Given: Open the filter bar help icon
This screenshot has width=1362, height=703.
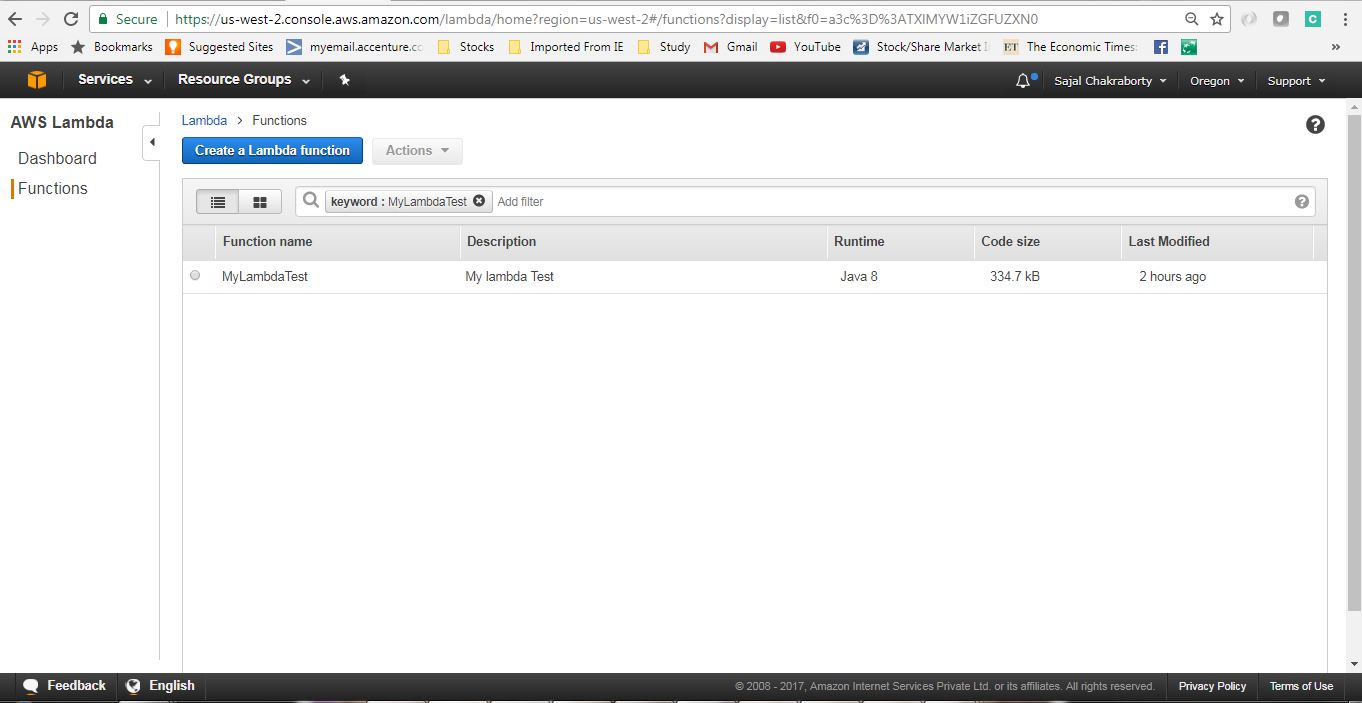Looking at the screenshot, I should (1301, 201).
